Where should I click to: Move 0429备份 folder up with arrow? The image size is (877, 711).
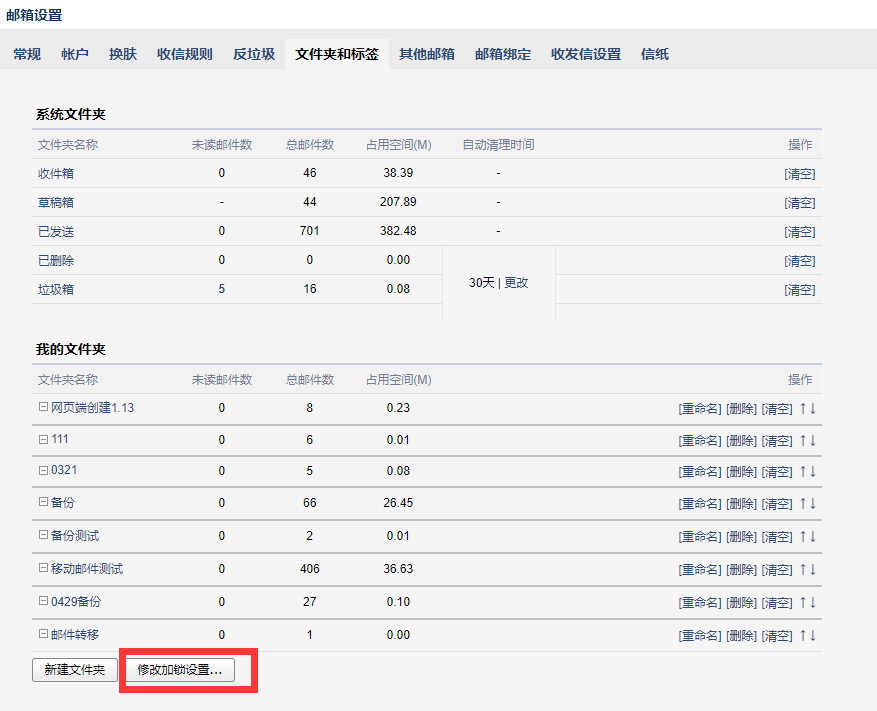point(802,602)
